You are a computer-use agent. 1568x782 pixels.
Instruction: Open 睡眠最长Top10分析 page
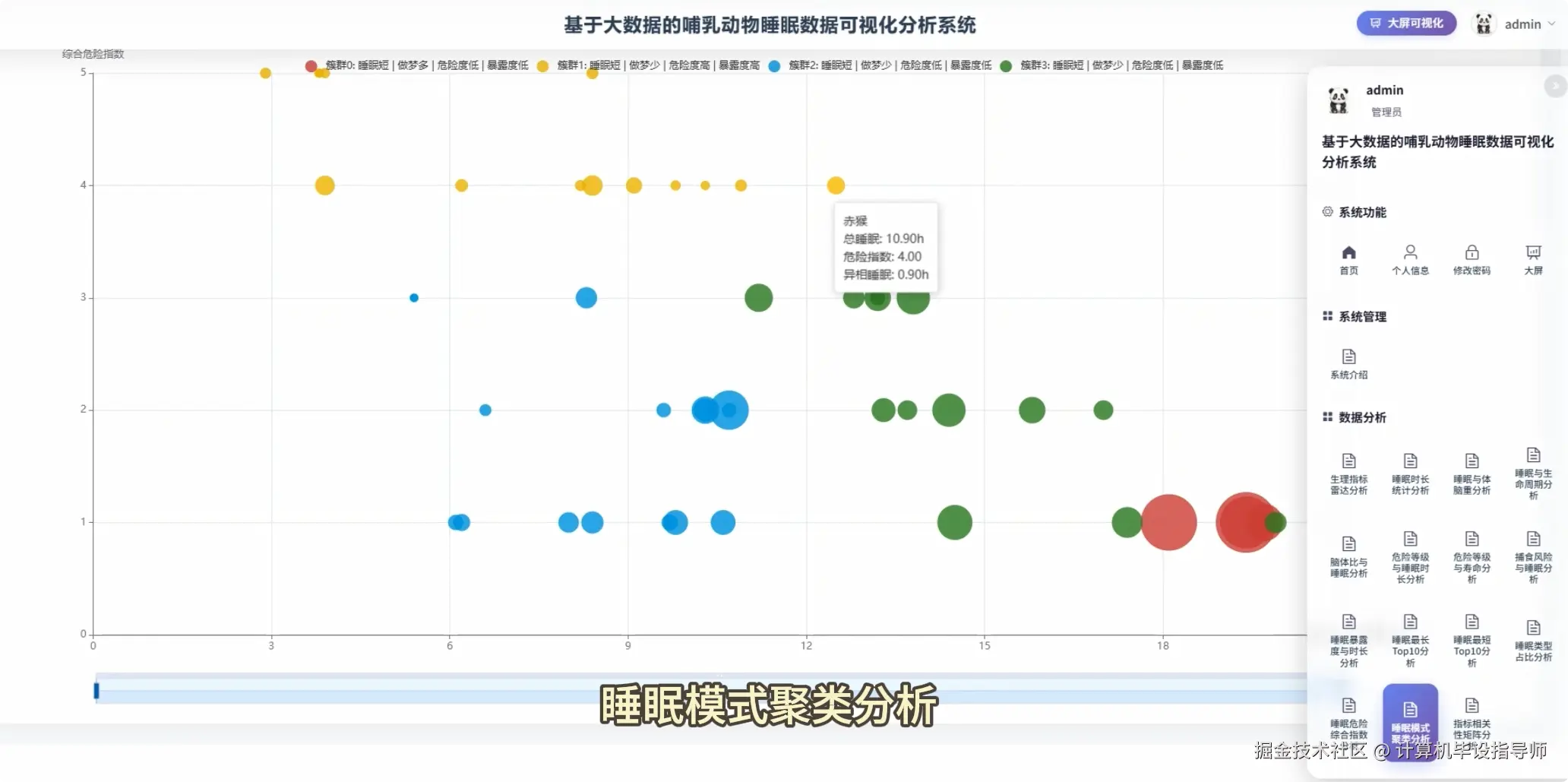tap(1410, 641)
